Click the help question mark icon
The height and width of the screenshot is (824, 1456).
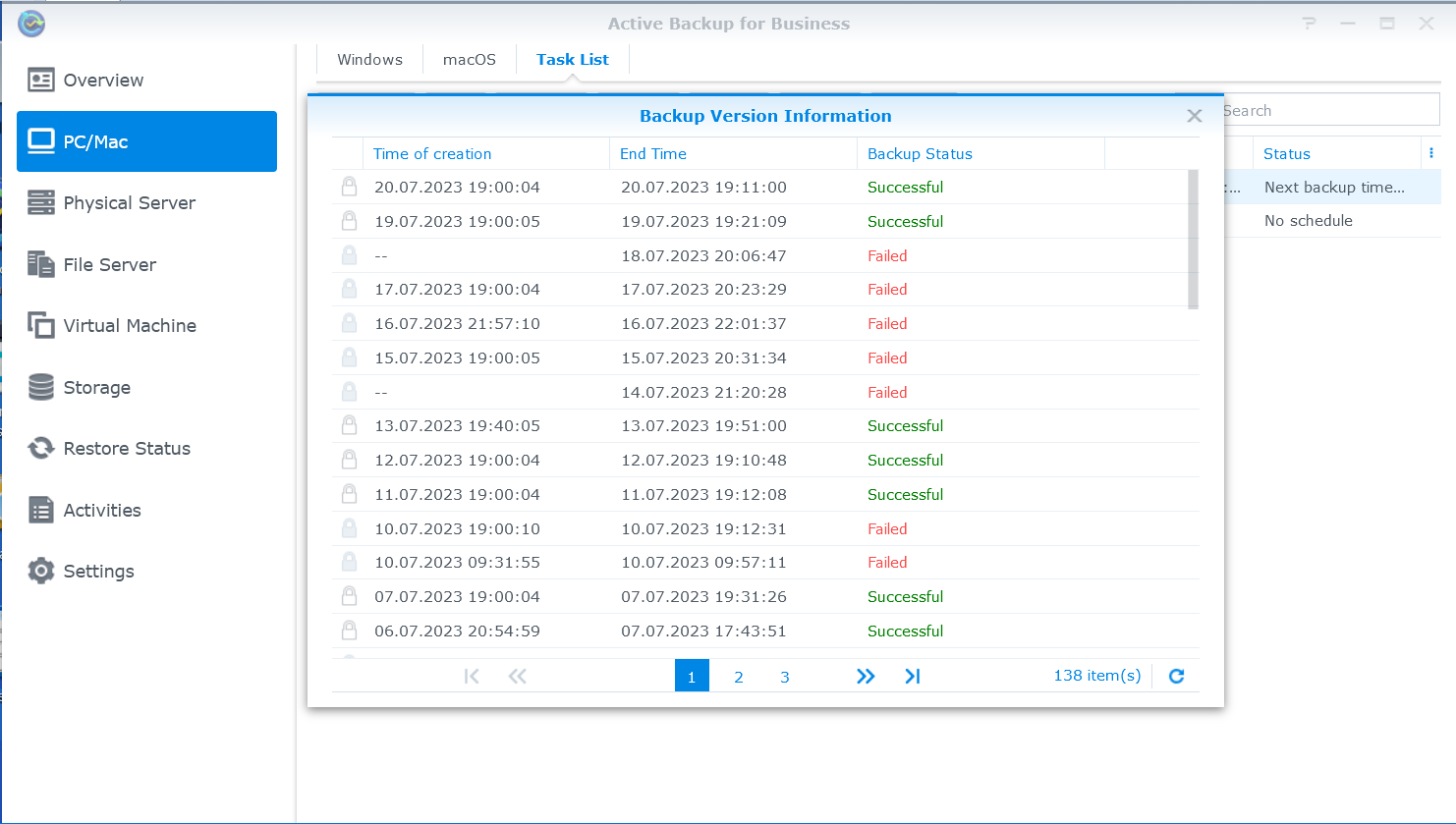coord(1309,24)
